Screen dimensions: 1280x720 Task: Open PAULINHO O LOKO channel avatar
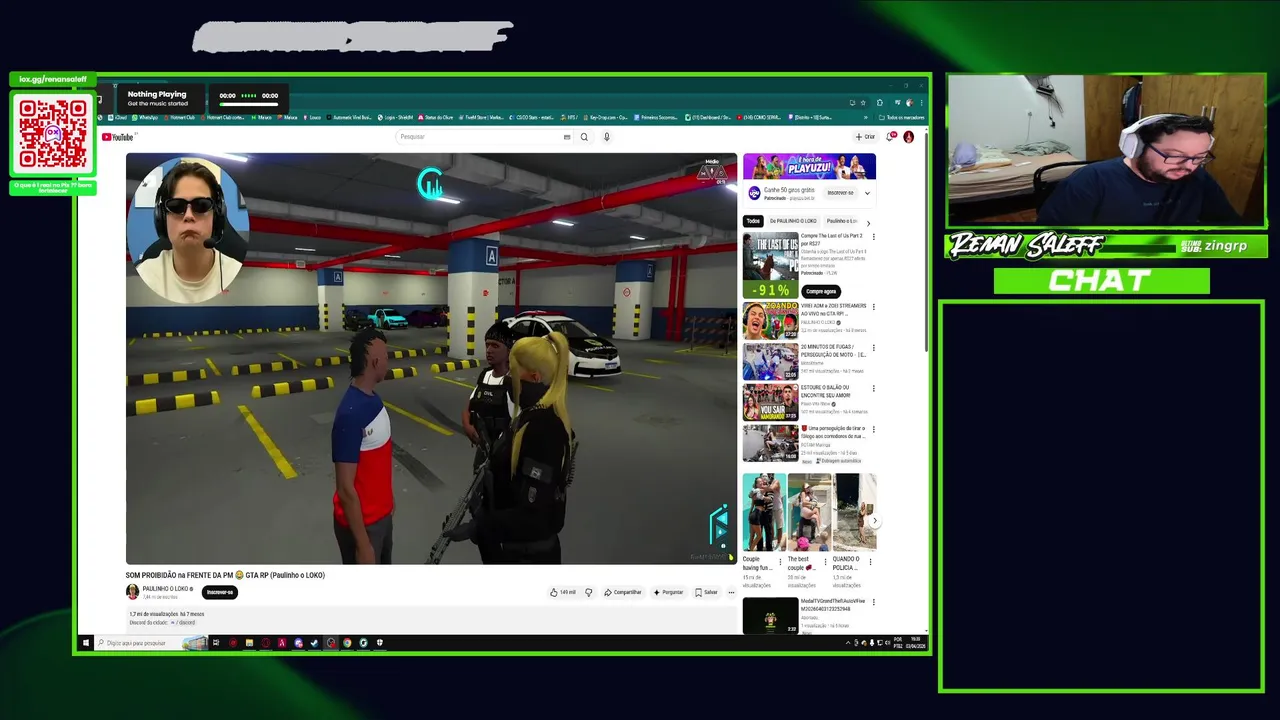click(132, 592)
